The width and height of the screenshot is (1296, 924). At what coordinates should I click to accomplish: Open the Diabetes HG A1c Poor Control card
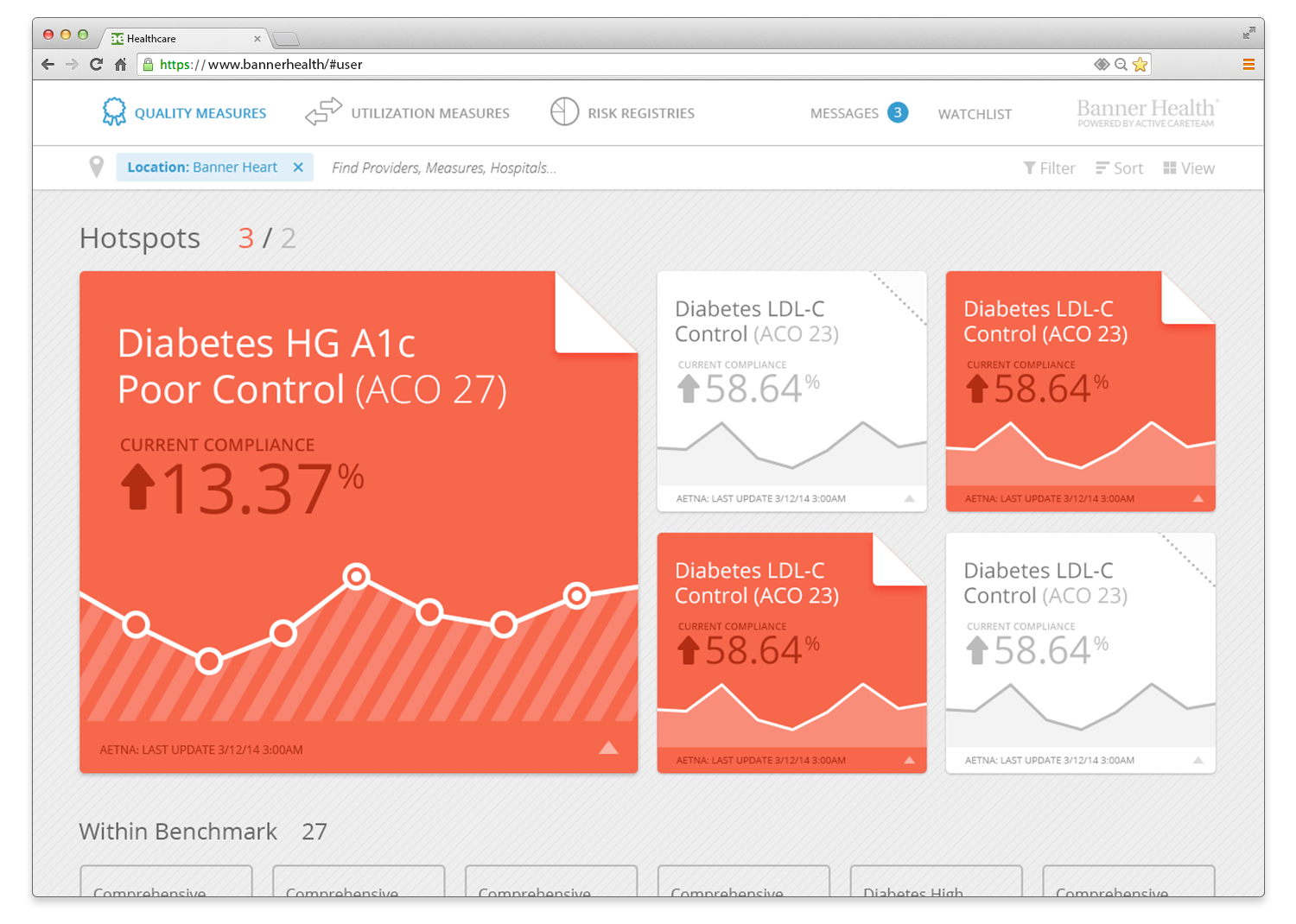359,522
